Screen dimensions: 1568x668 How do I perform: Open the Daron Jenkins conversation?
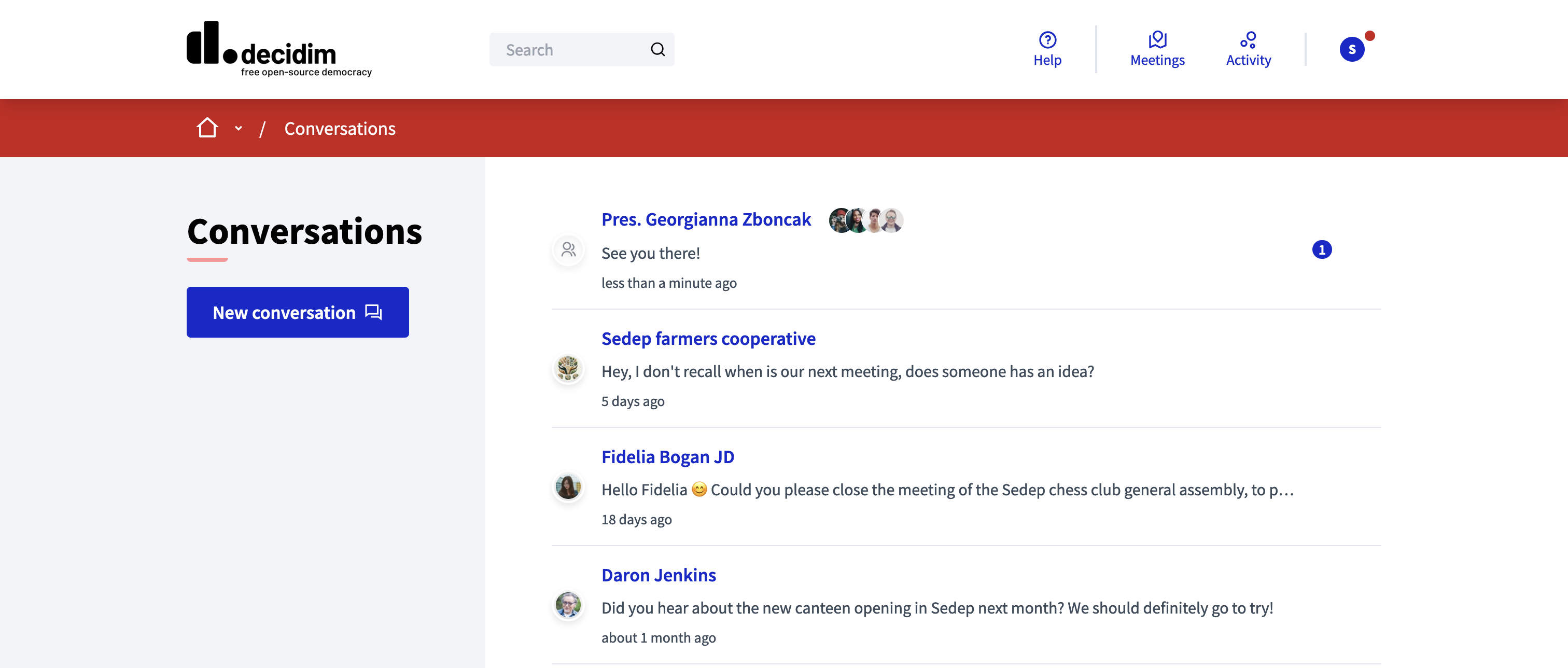[659, 574]
